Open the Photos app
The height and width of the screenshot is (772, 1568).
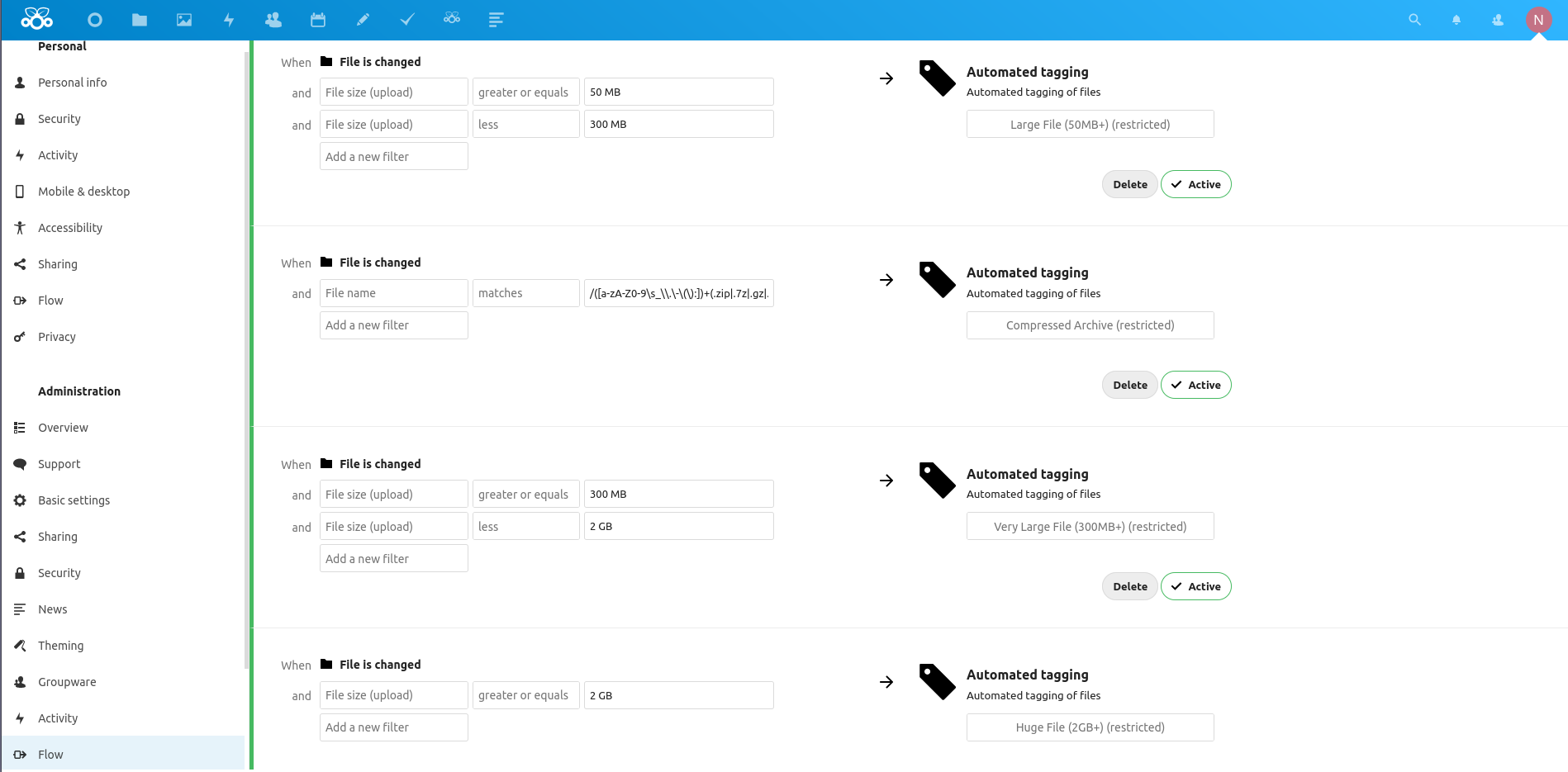click(183, 19)
